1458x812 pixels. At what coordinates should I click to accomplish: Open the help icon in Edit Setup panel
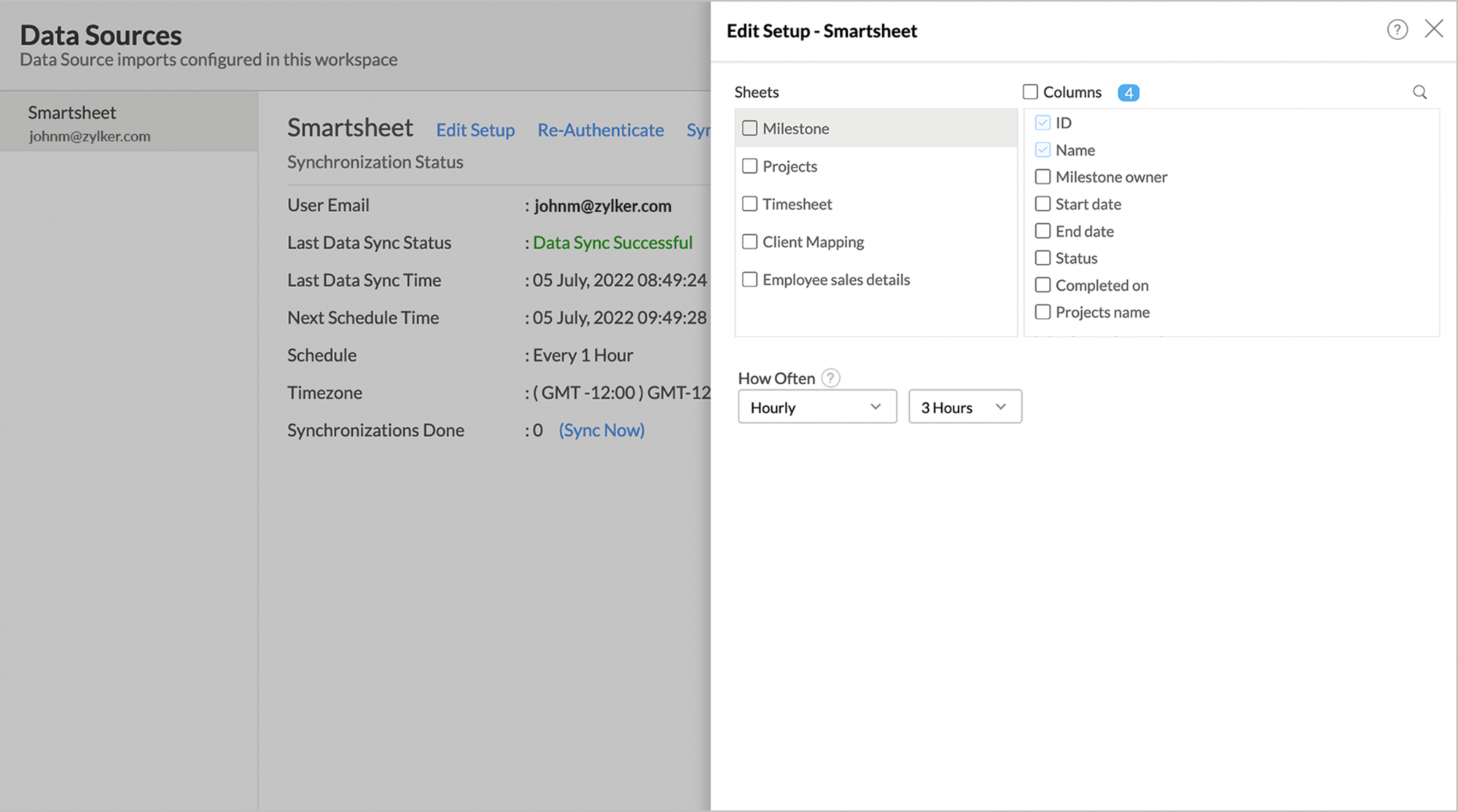pos(1397,30)
